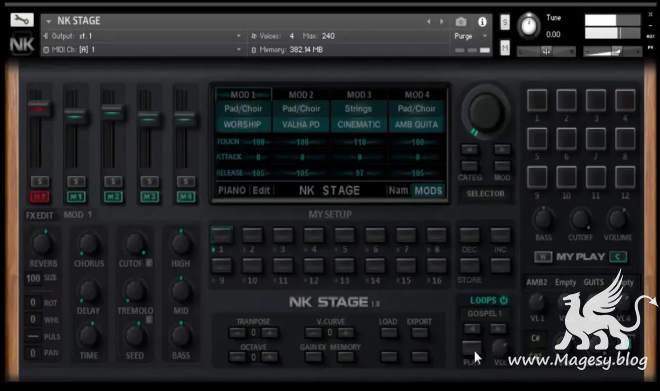Open the Purge dropdown menu

point(471,37)
